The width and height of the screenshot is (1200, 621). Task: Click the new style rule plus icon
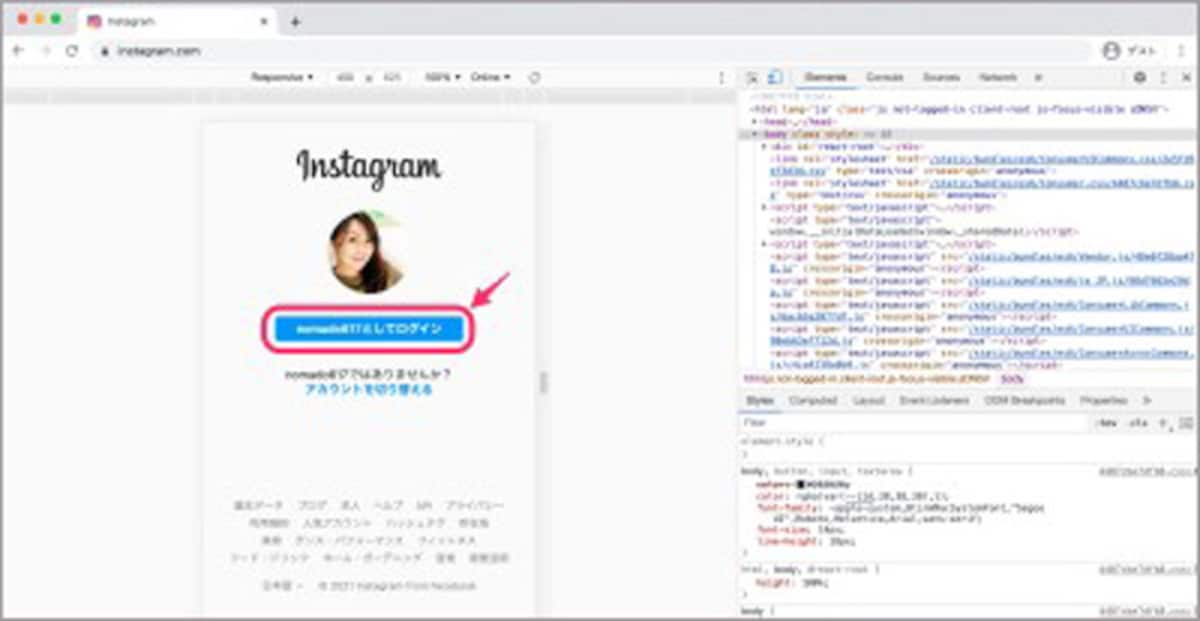click(1162, 423)
